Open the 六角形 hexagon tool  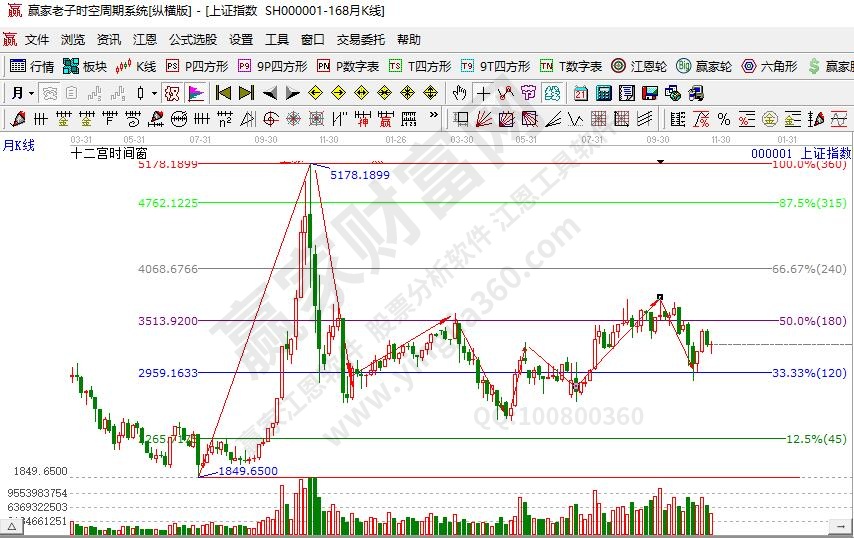(767, 66)
